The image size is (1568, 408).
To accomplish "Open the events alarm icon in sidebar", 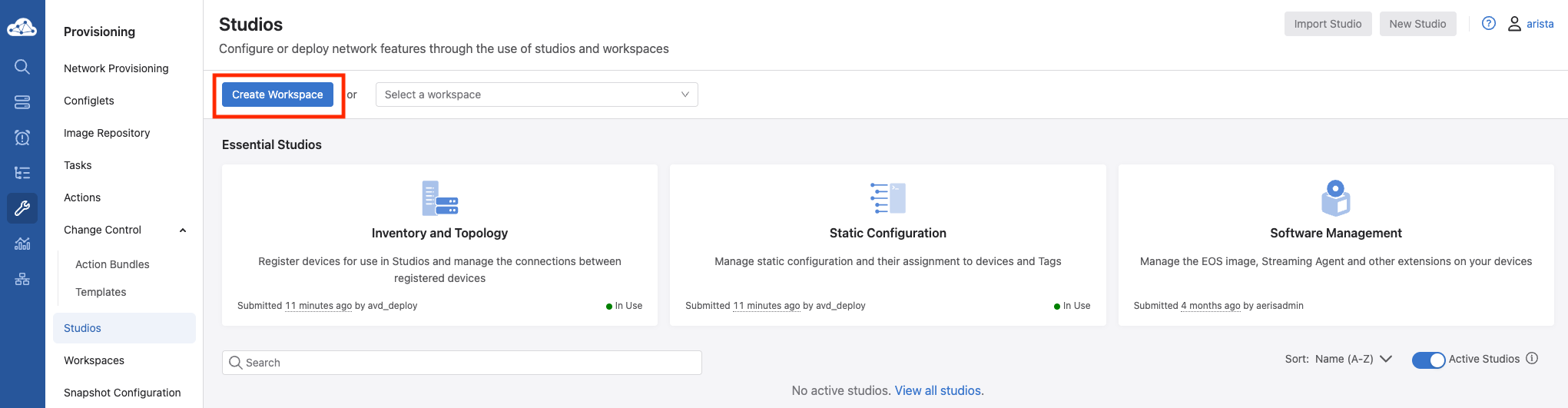I will point(22,138).
